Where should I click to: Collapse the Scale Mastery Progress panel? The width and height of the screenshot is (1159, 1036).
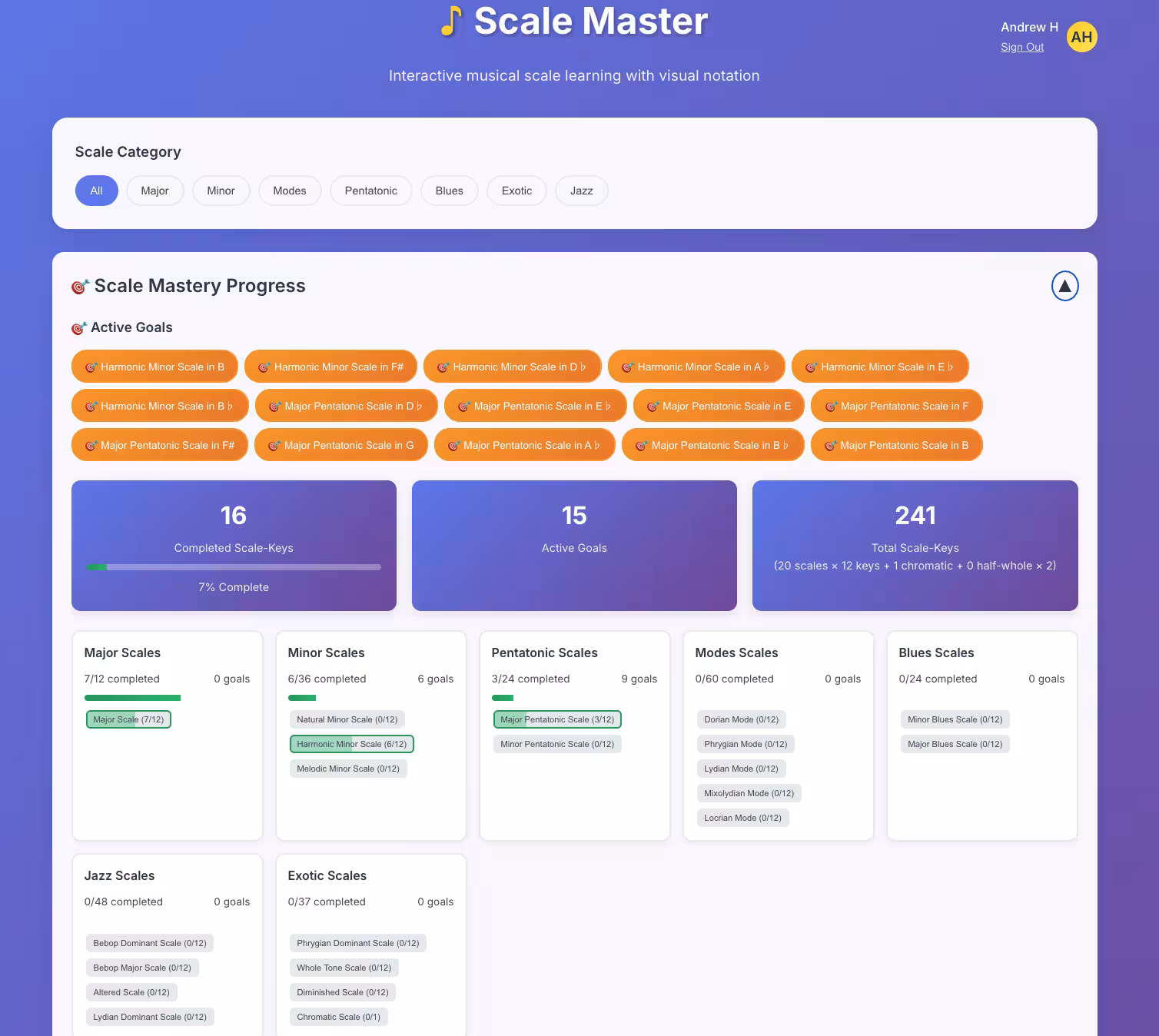click(x=1064, y=286)
